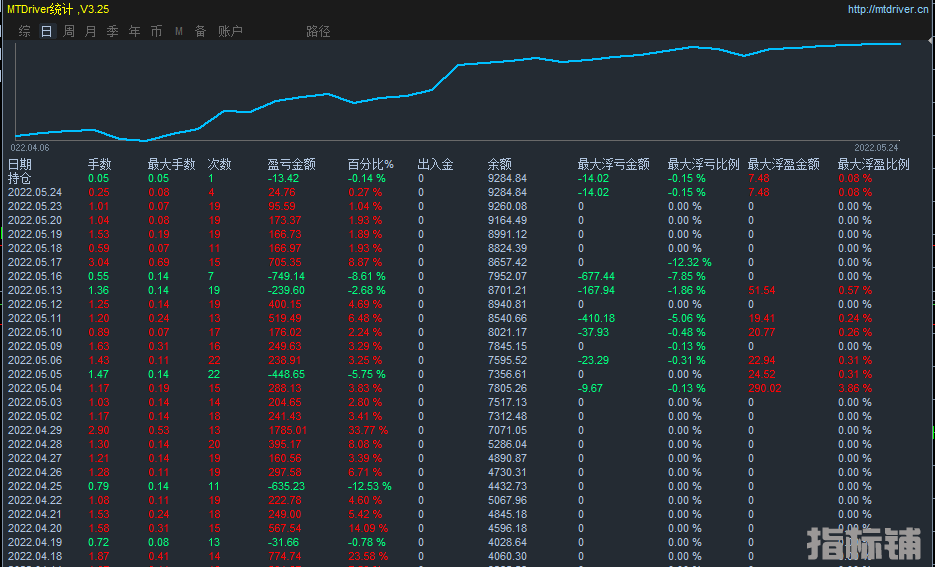Click the -448.65 loss amount cell

click(x=286, y=374)
